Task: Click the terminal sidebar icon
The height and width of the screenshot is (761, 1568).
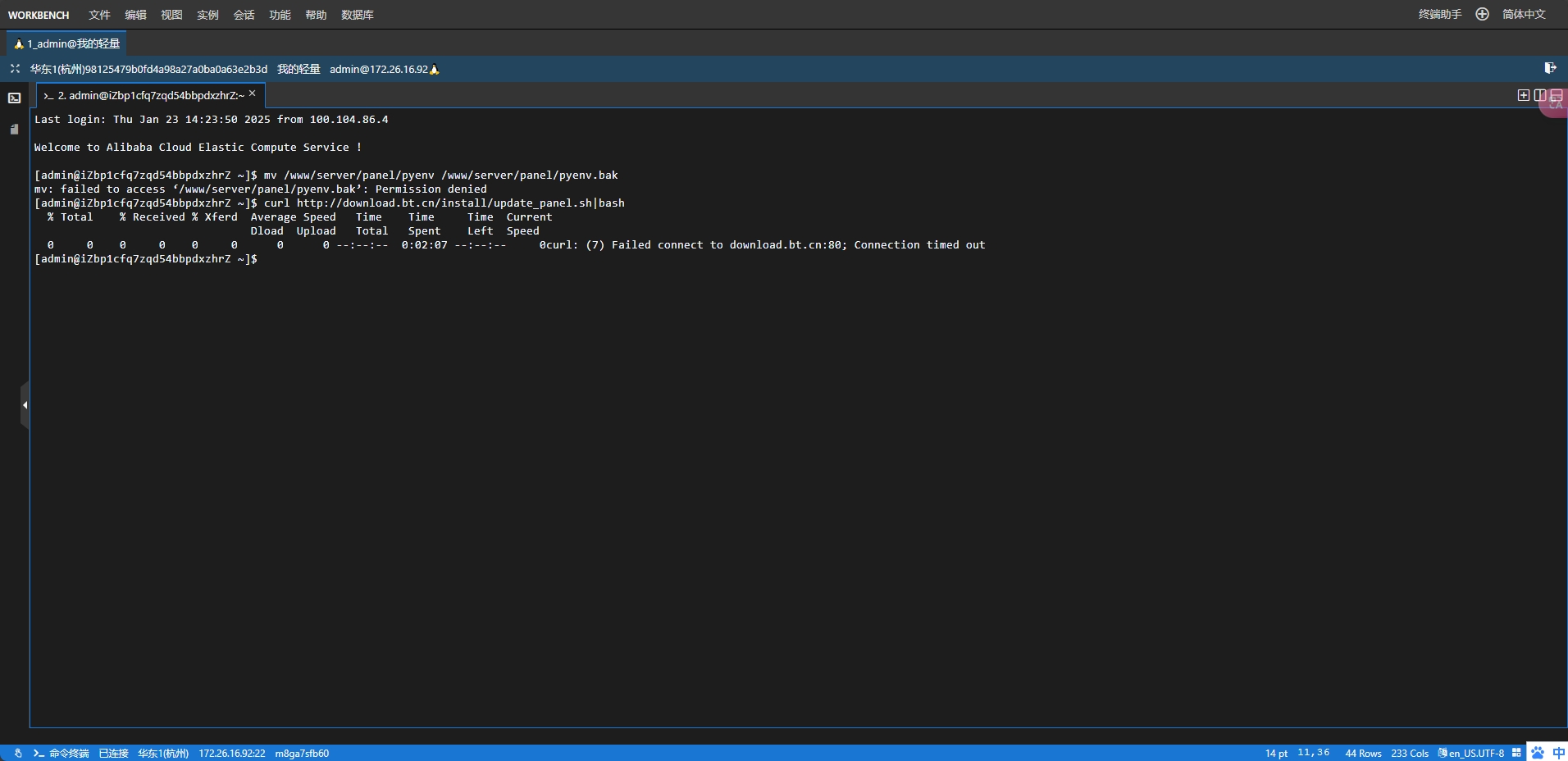Action: 15,98
